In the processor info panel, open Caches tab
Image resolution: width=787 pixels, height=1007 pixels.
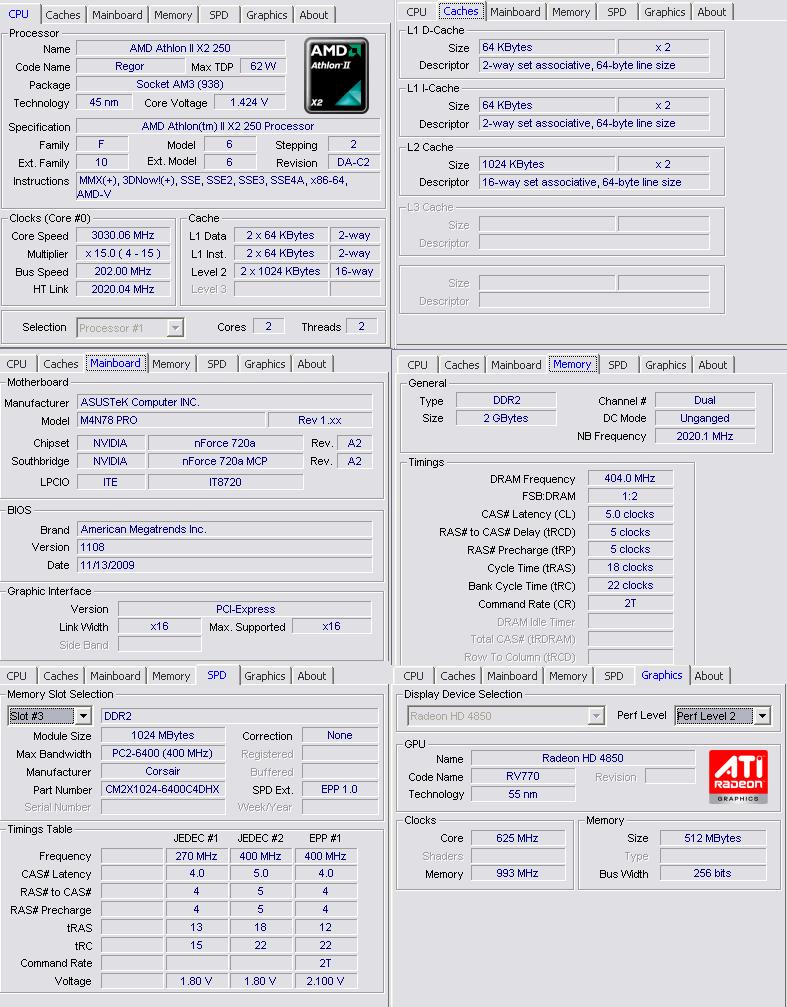63,15
